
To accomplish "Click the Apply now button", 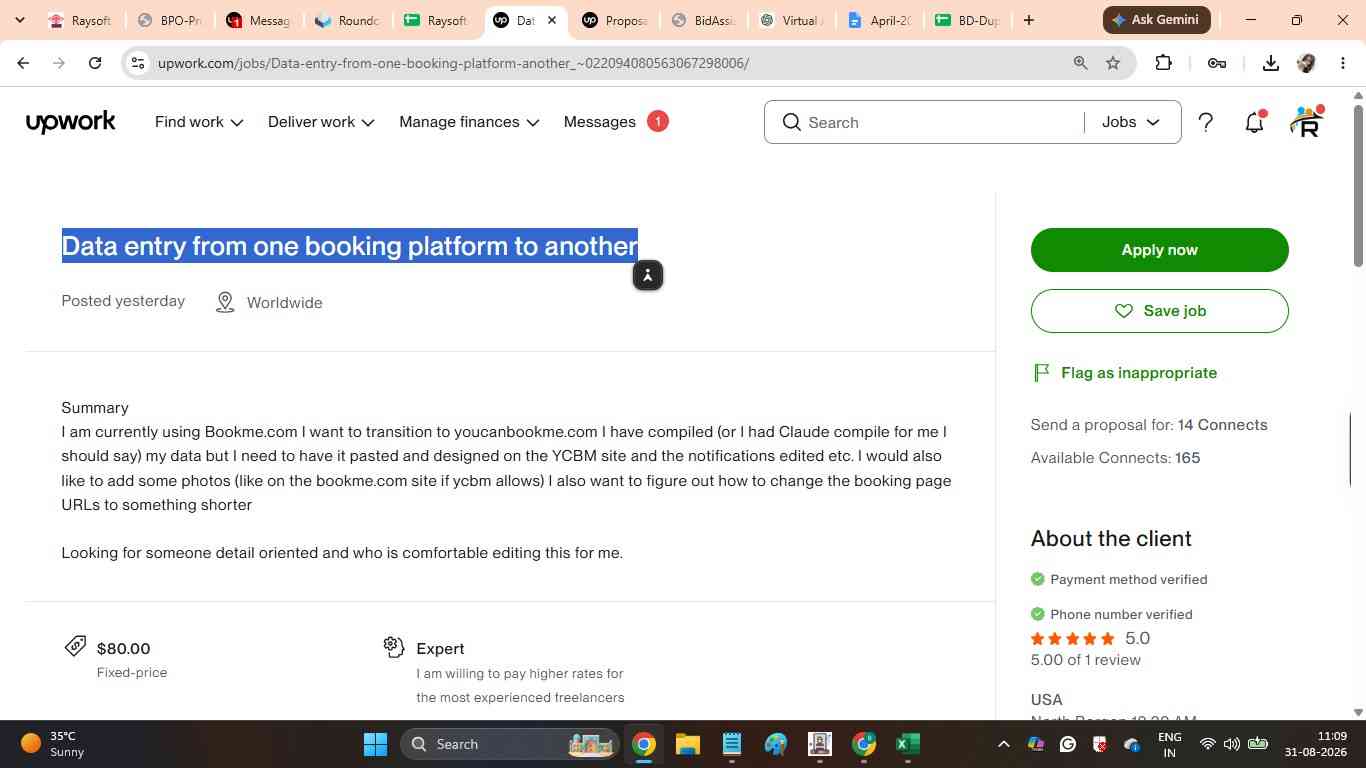I will [1160, 250].
